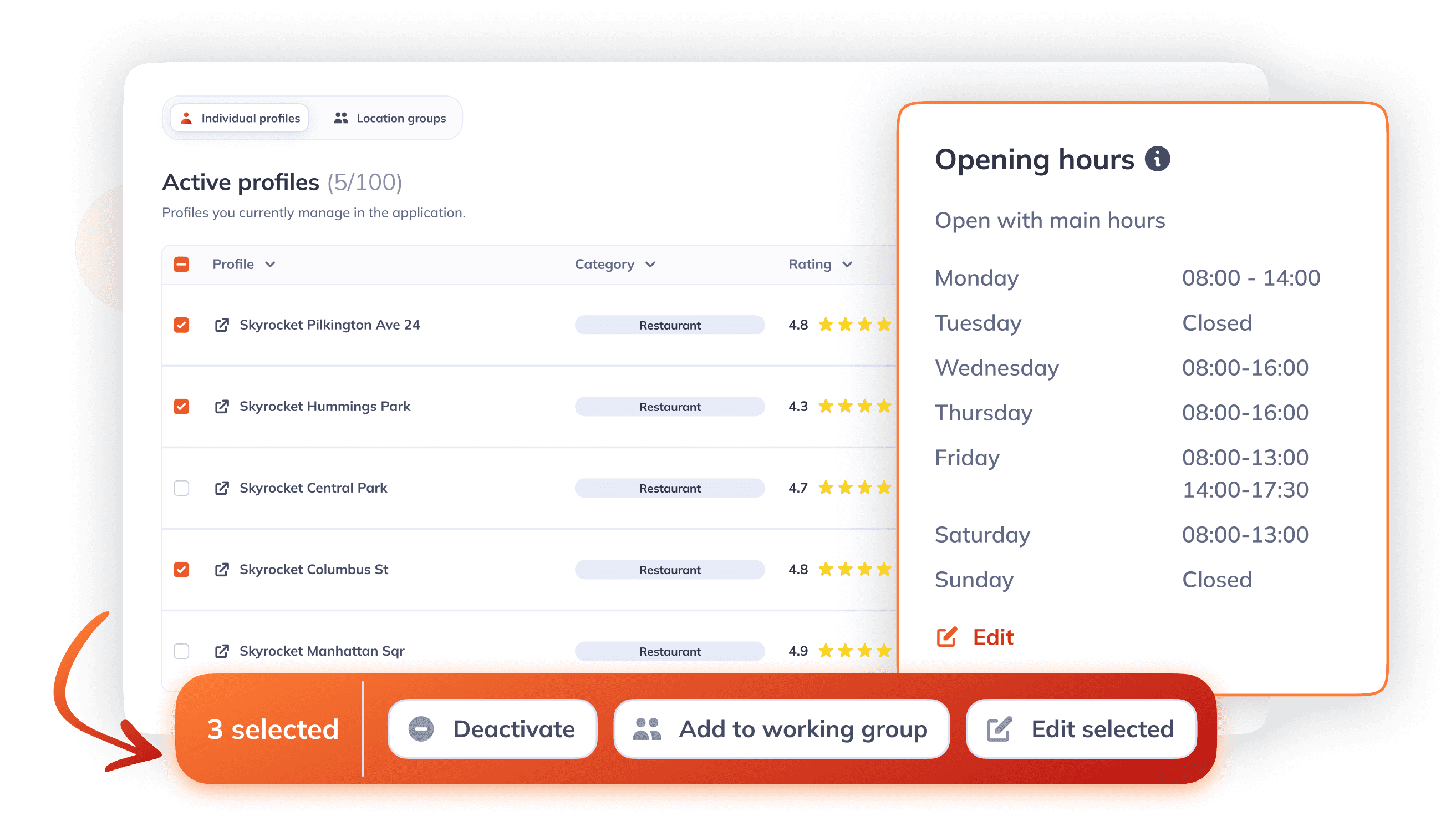Click star rating of Skyrocket Columbus St
Screen dimensions: 1456x816
pos(855,569)
